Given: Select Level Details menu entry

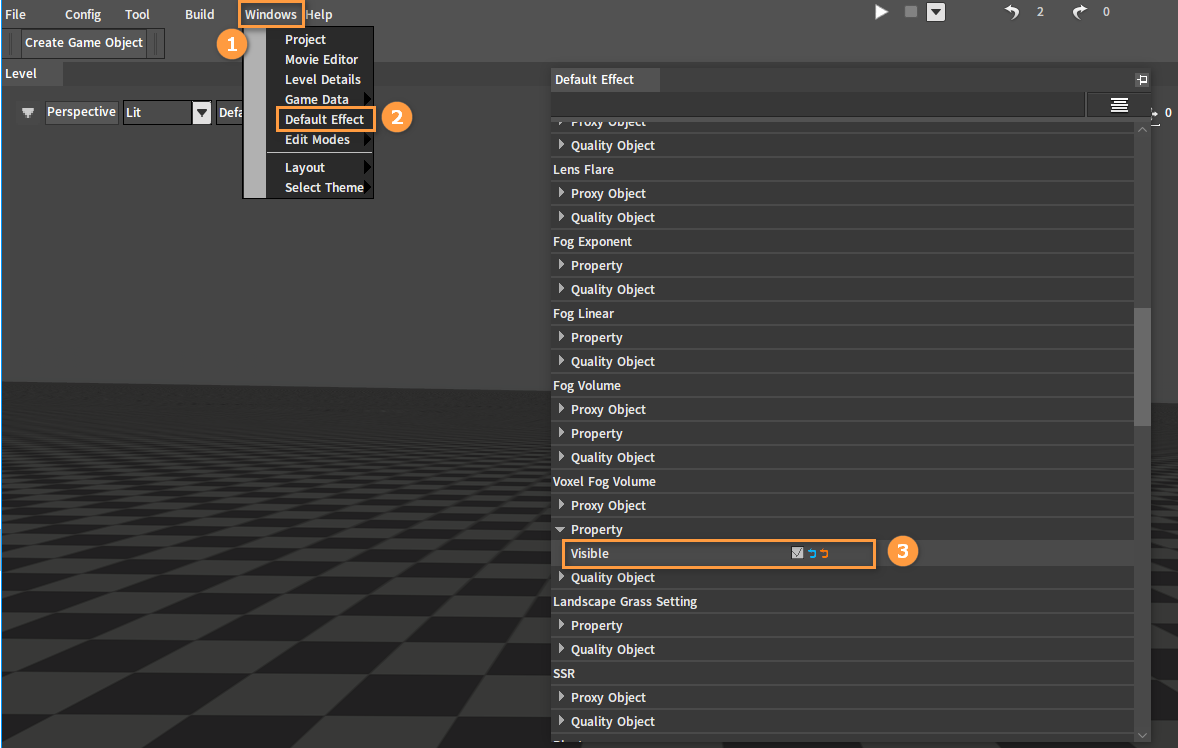Looking at the screenshot, I should 322,80.
